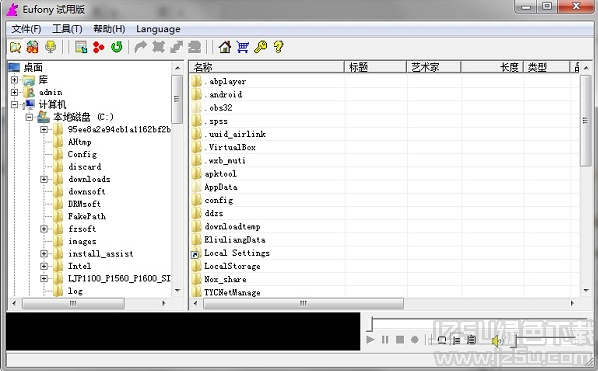This screenshot has width=598, height=371.
Task: Toggle the third playback mode icon left of speaker
Action: point(471,339)
